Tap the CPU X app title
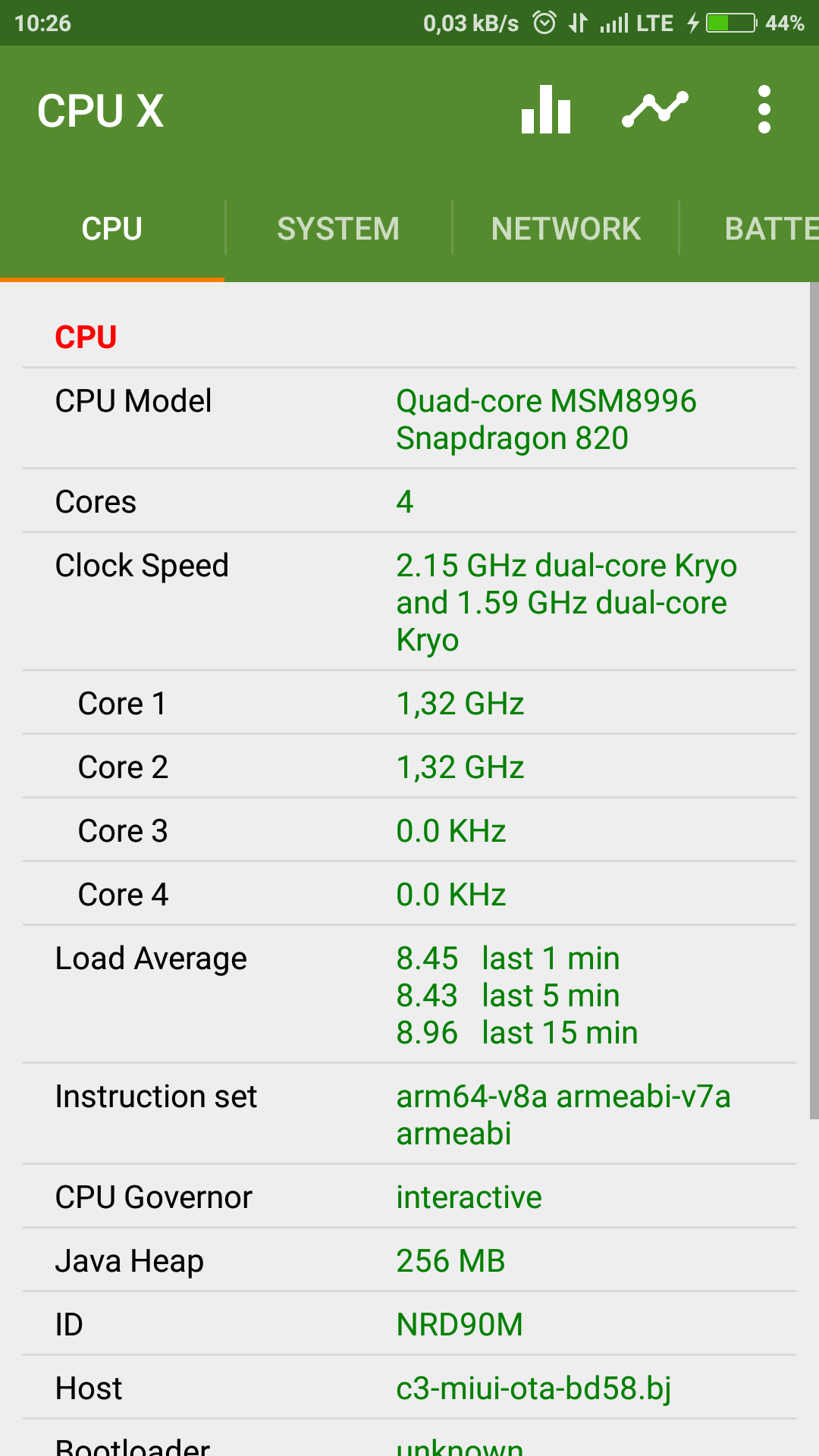 coord(101,111)
